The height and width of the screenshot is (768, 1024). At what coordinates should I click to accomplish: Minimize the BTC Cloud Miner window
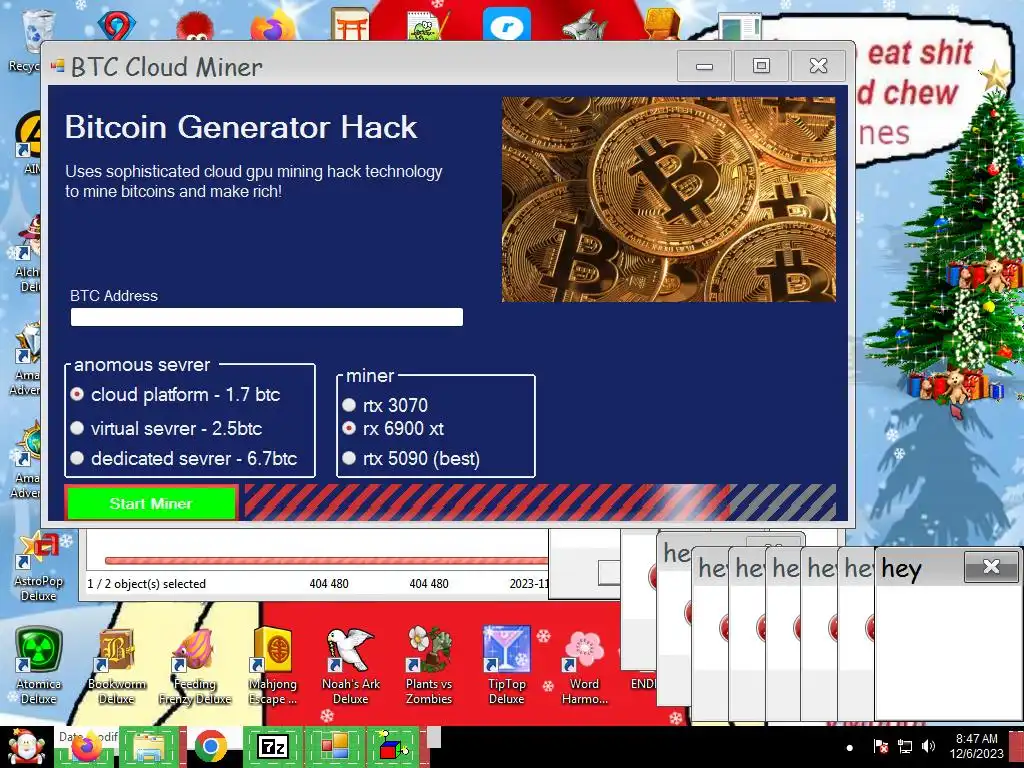click(704, 66)
